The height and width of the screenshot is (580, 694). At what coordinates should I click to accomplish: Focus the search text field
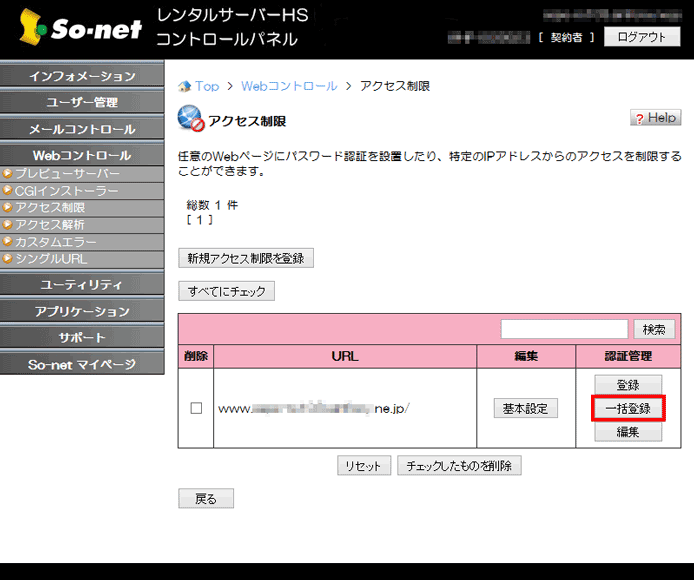(x=564, y=329)
